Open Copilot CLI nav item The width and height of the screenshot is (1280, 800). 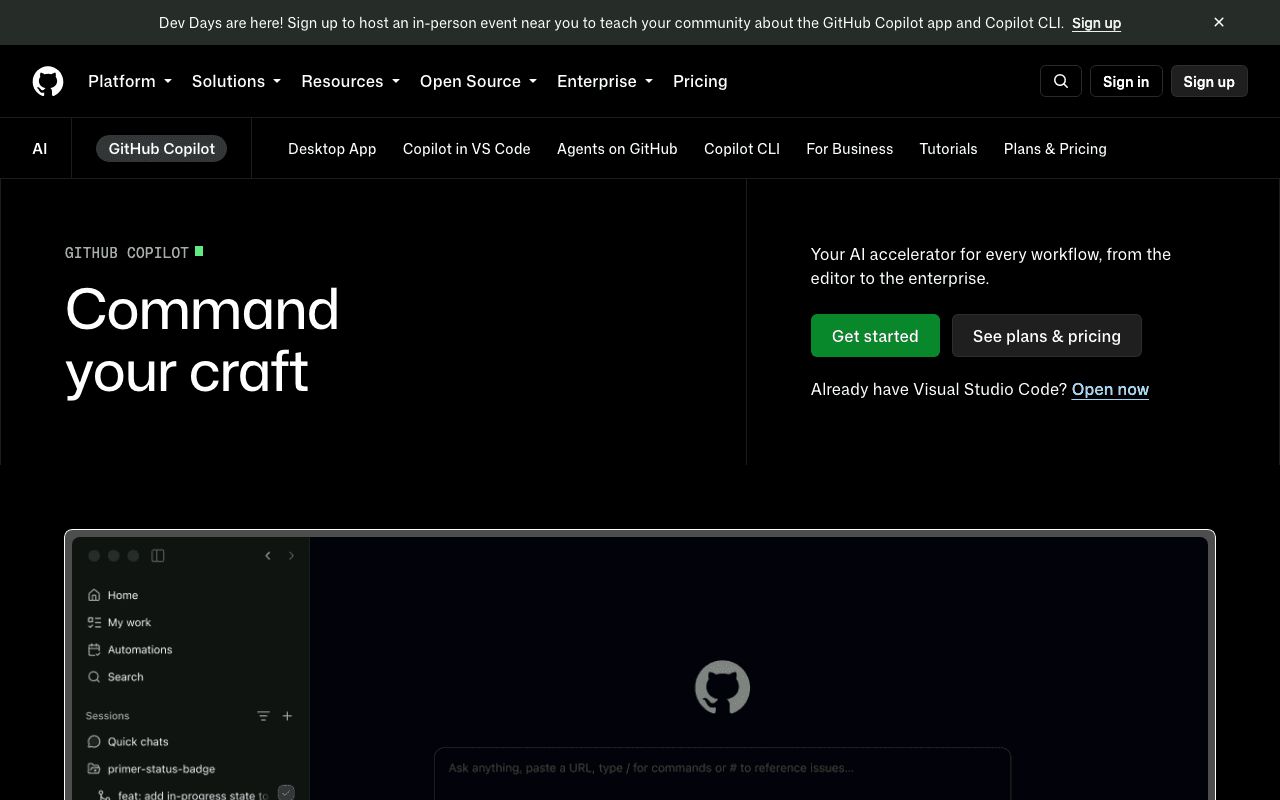click(x=742, y=149)
